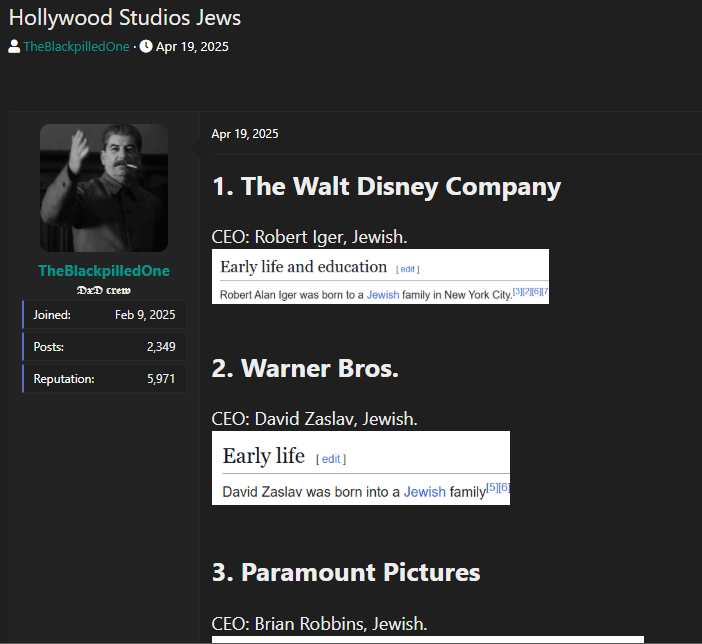
Task: Click the clock icon next to the thread date
Action: pyautogui.click(x=146, y=46)
